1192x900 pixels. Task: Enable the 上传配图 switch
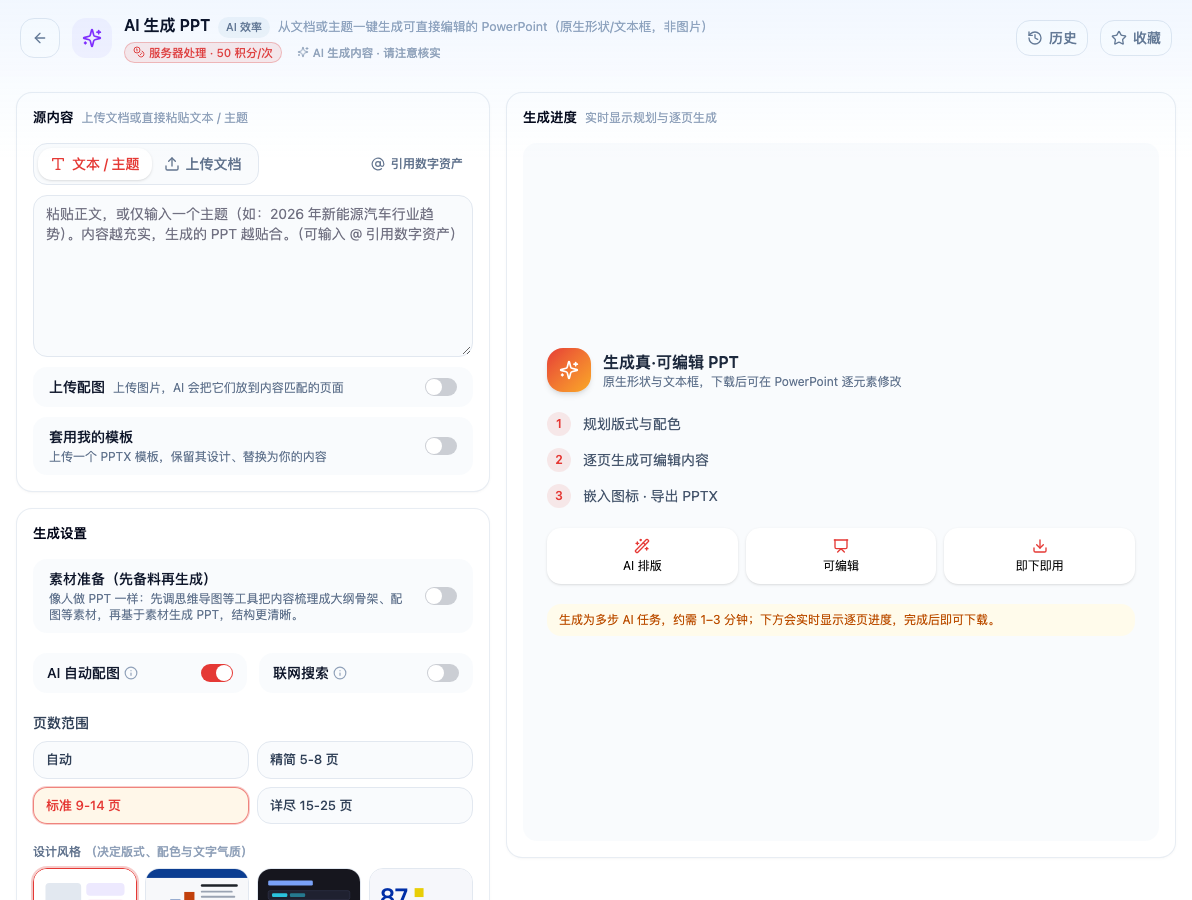(441, 388)
